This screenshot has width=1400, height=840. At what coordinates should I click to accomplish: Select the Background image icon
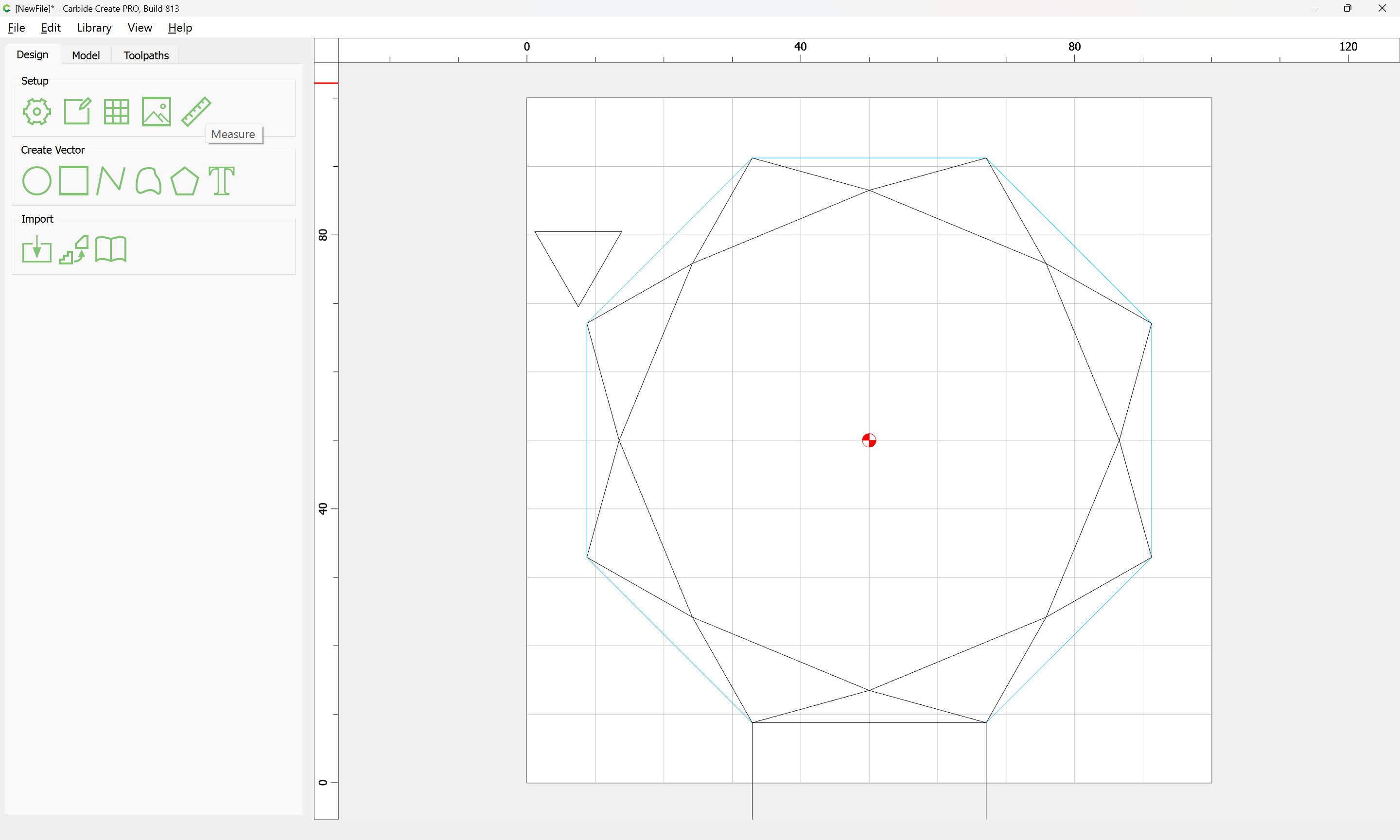tap(156, 111)
